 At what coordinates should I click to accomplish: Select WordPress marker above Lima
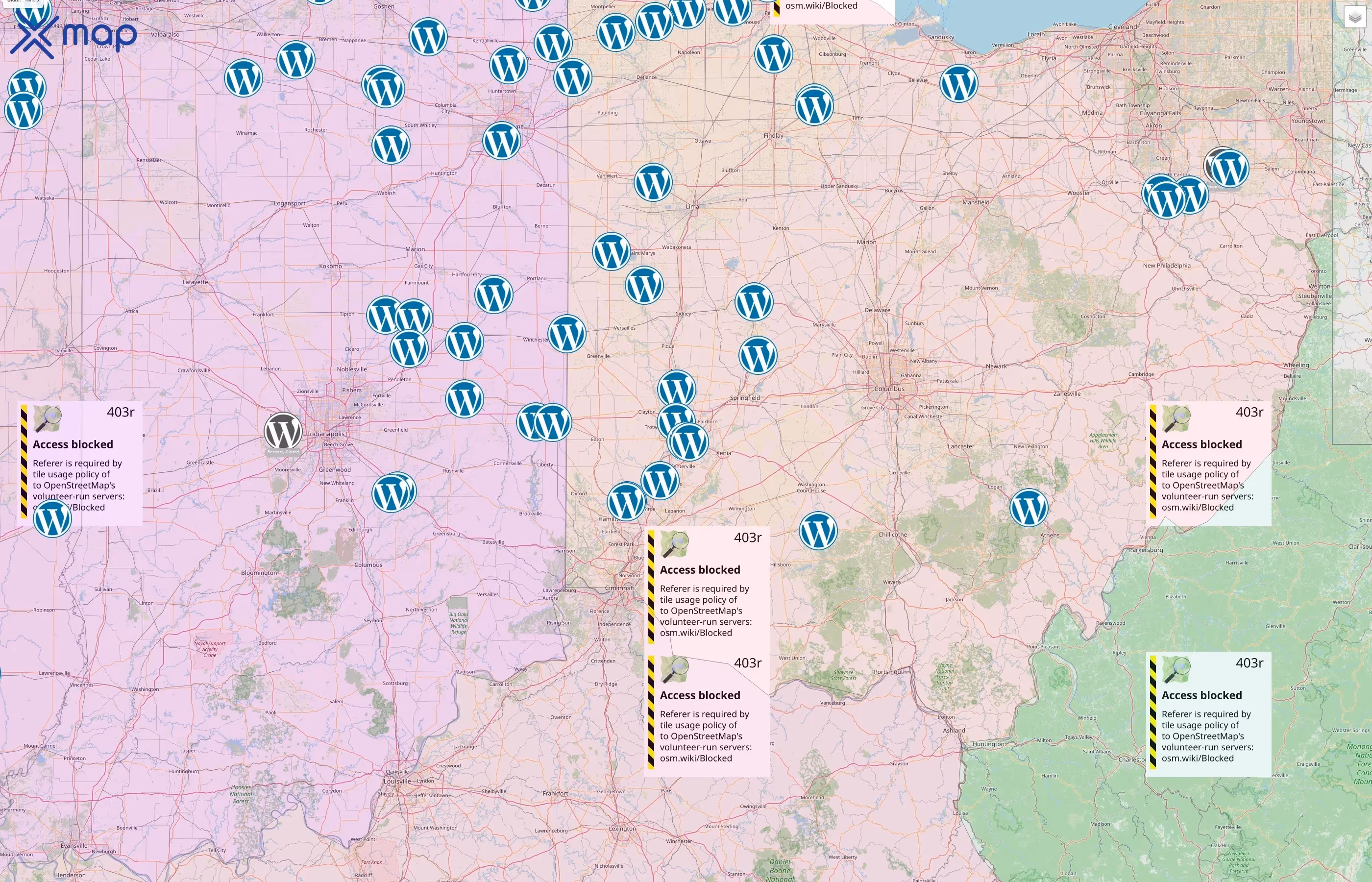coord(653,182)
